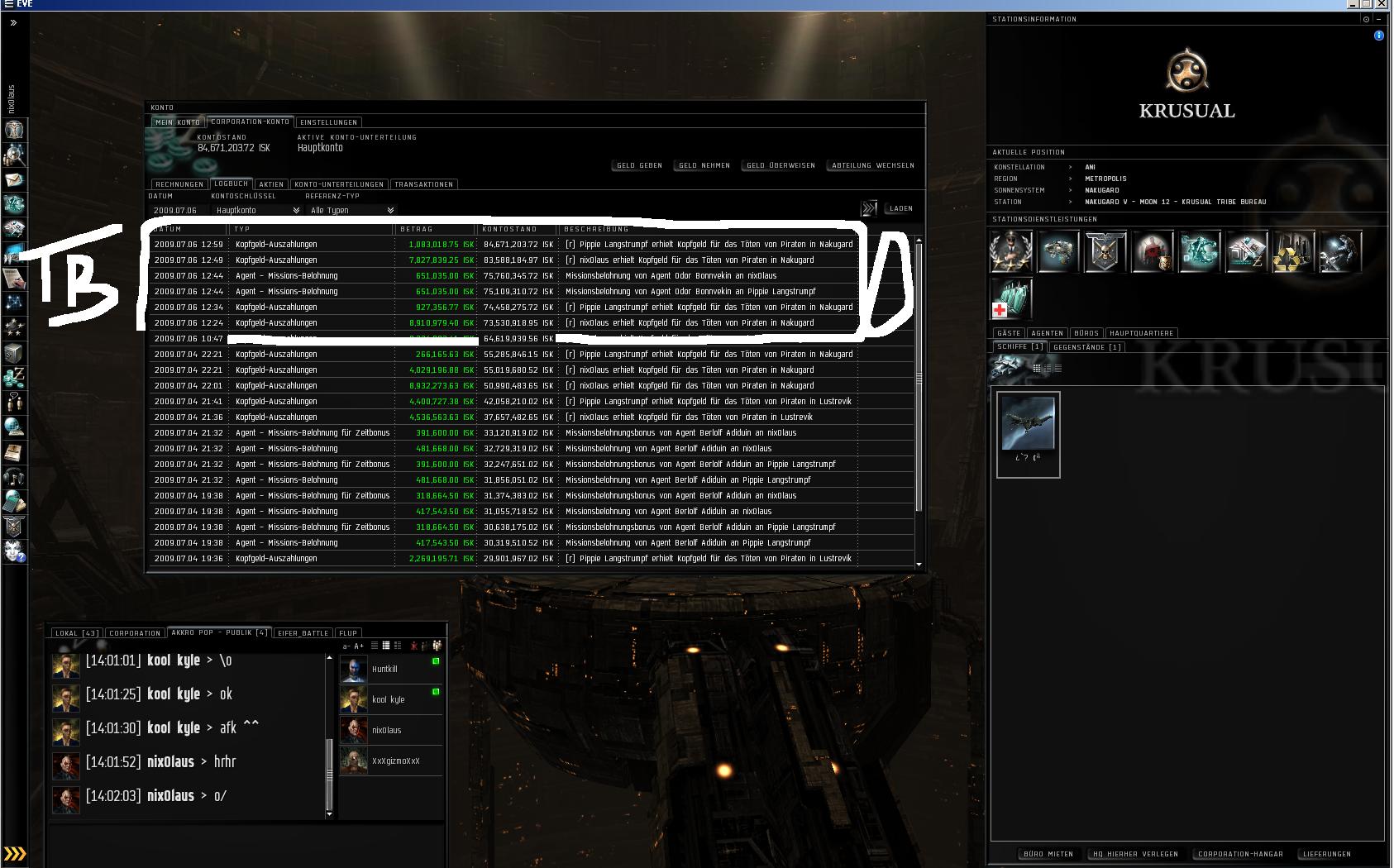The image size is (1394, 868).
Task: Click the date field 2009.07.06
Action: 175,210
